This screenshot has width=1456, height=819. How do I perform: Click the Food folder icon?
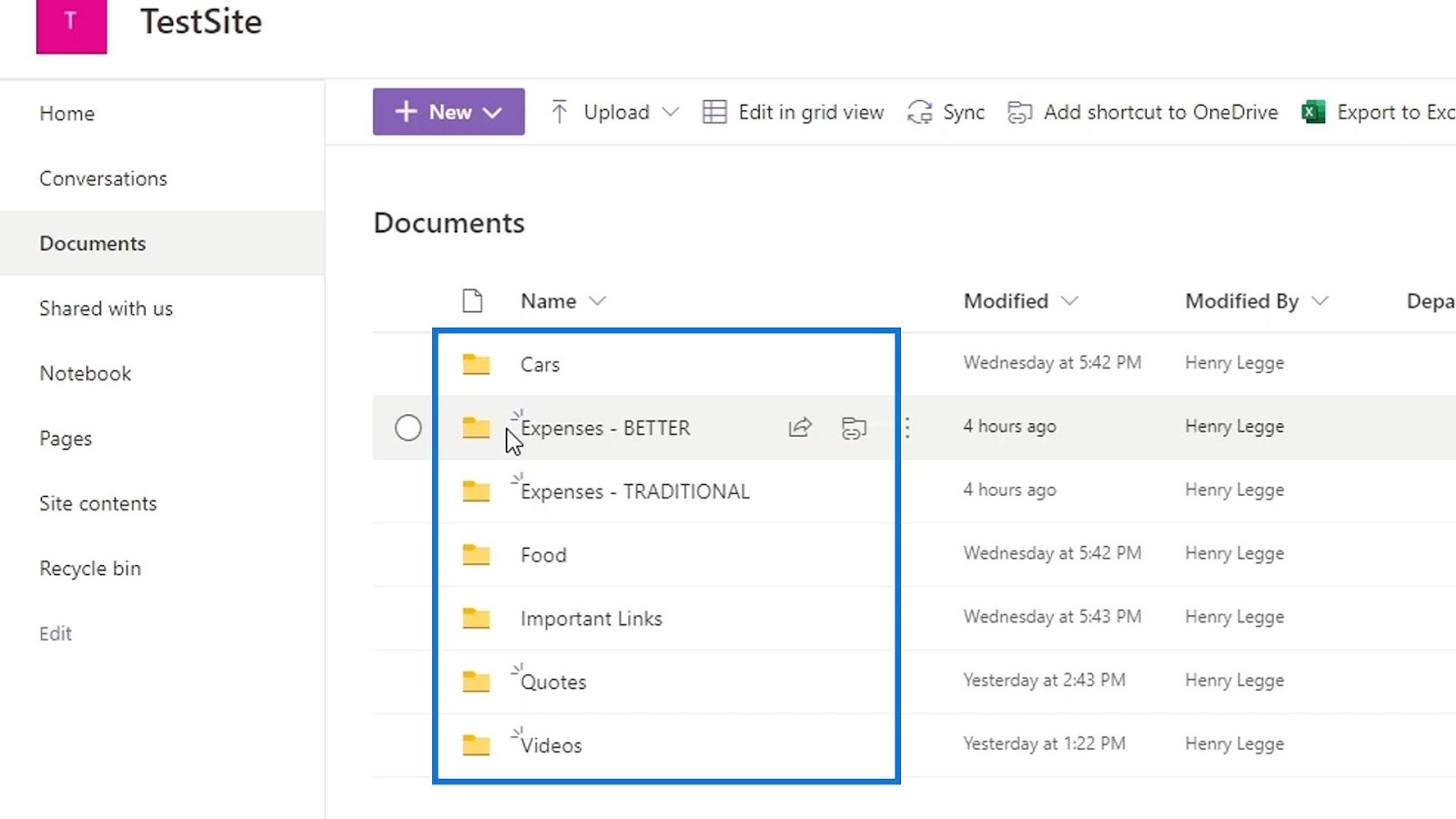(476, 555)
